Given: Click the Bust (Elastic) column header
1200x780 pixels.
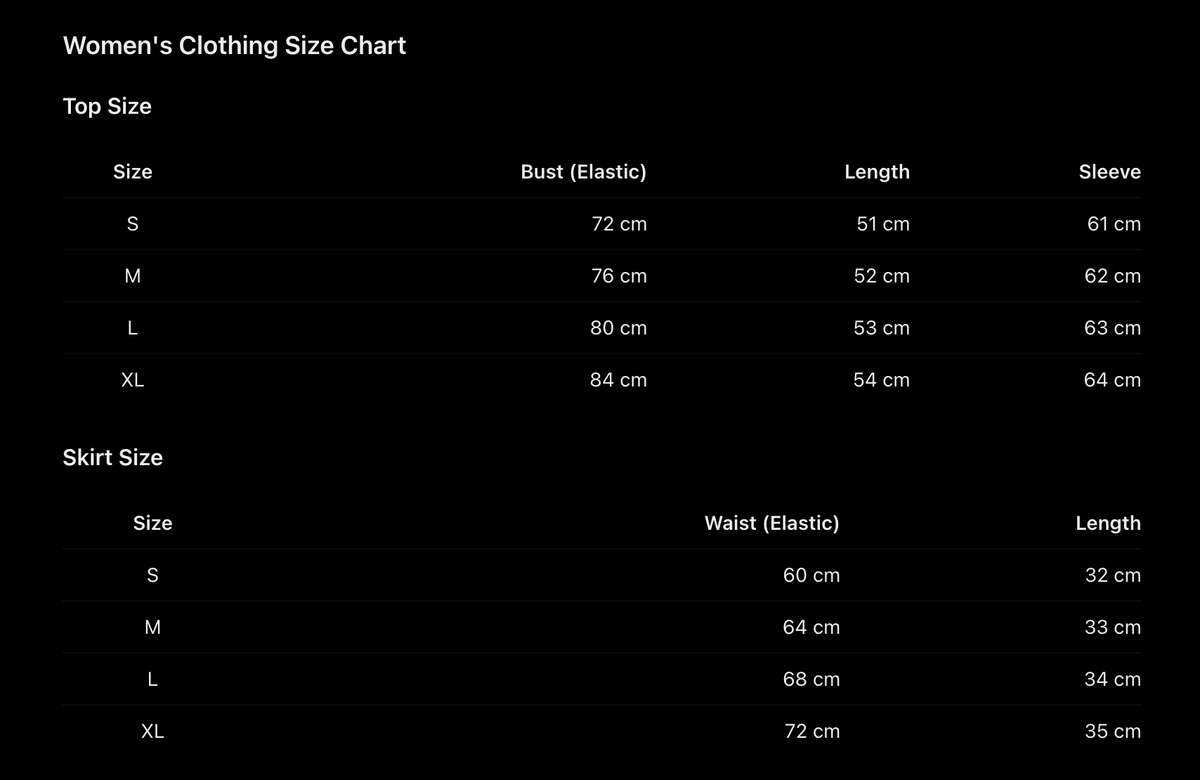Looking at the screenshot, I should 584,172.
